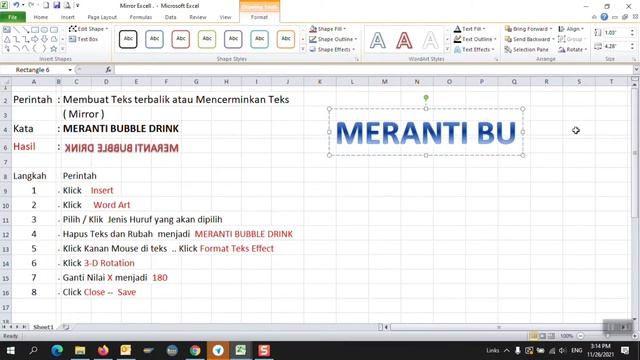Open the Excel Help question mark icon
The width and height of the screenshot is (640, 360).
pyautogui.click(x=604, y=17)
